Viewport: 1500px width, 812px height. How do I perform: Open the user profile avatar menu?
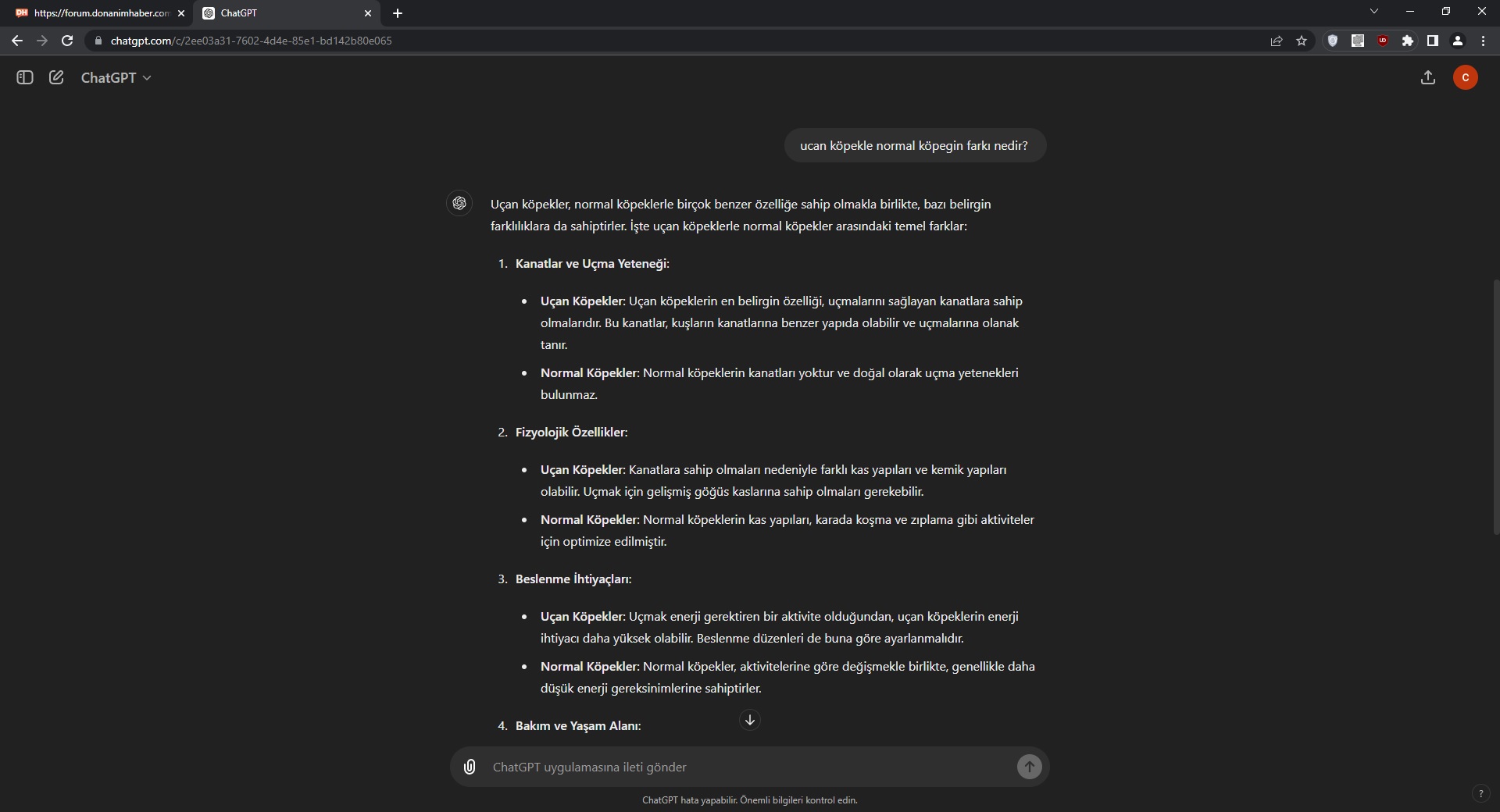1466,77
